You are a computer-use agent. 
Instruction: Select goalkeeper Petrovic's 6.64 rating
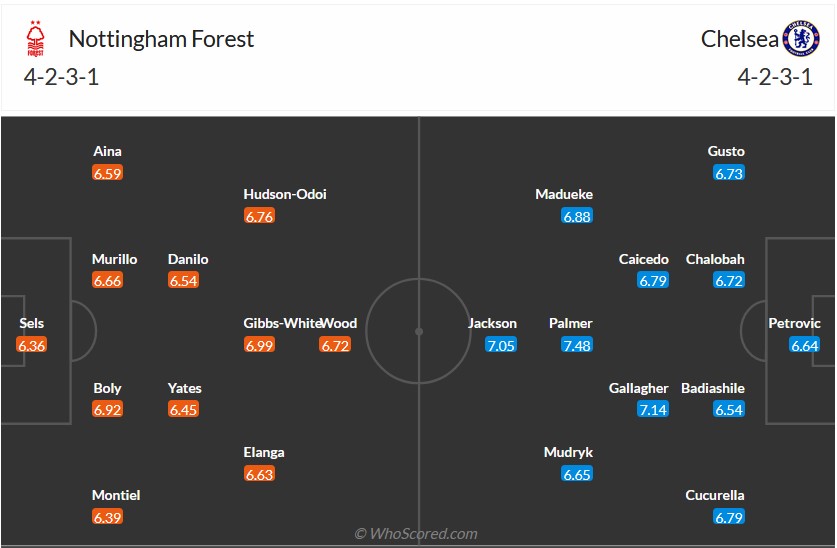tap(804, 345)
